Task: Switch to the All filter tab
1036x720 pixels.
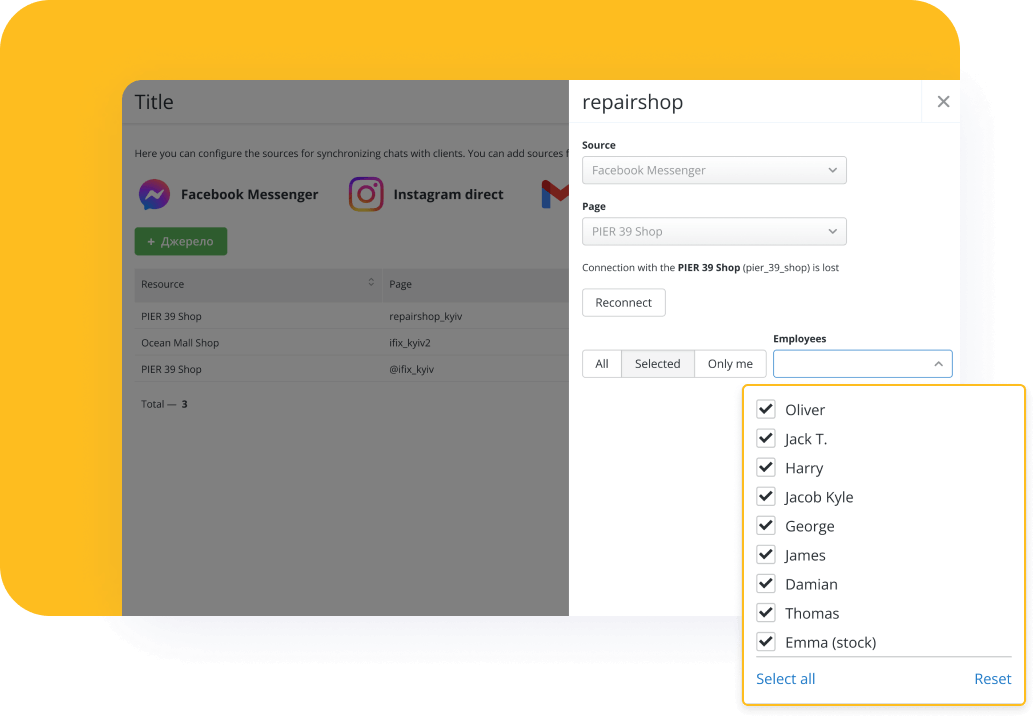Action: 602,364
